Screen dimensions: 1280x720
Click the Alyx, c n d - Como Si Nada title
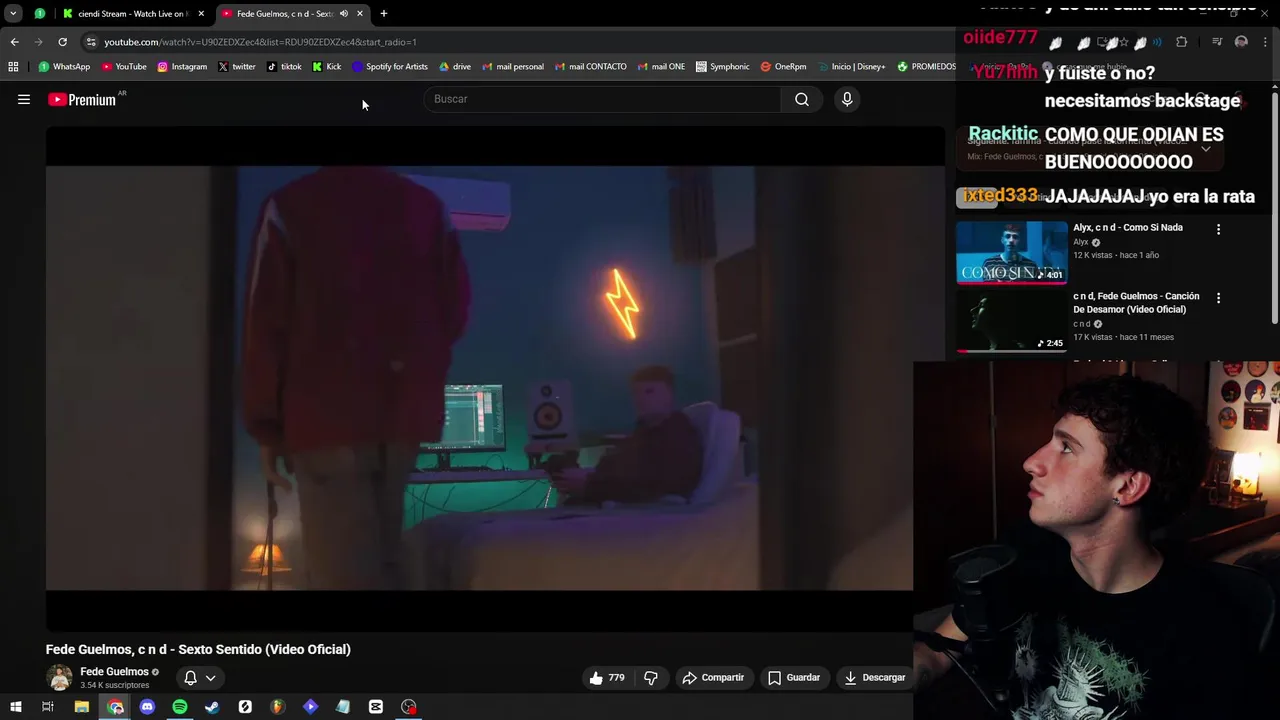tap(1127, 227)
